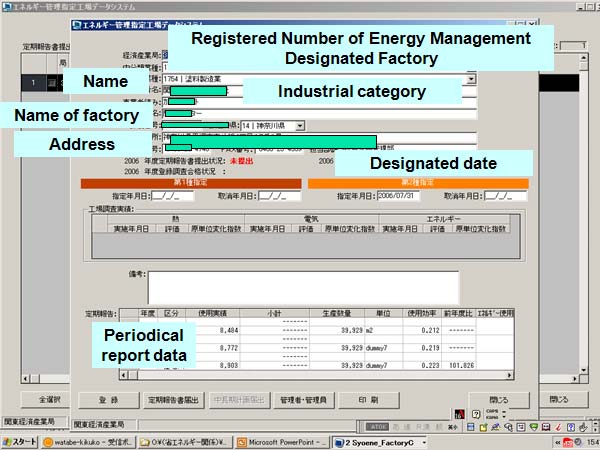This screenshot has height=450, width=600.
Task: Click 第1種 取消年月日 date field
Action: (x=279, y=196)
